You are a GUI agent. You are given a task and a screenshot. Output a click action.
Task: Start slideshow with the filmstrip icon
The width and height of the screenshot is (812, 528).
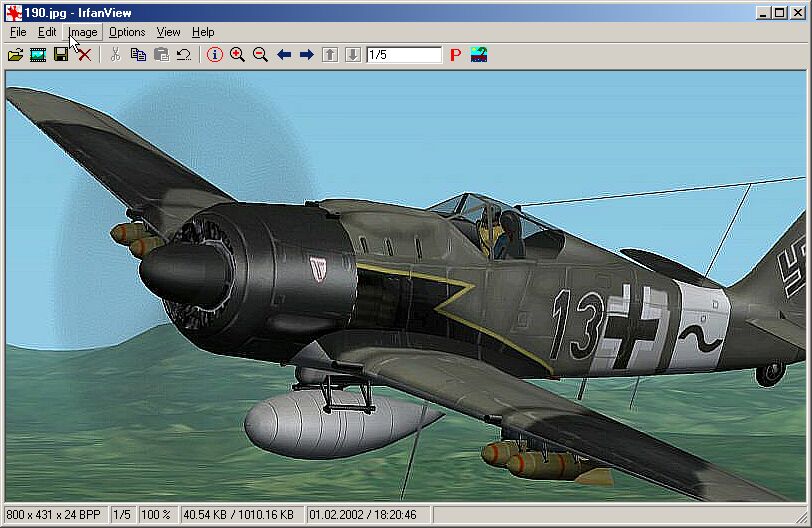(x=38, y=54)
